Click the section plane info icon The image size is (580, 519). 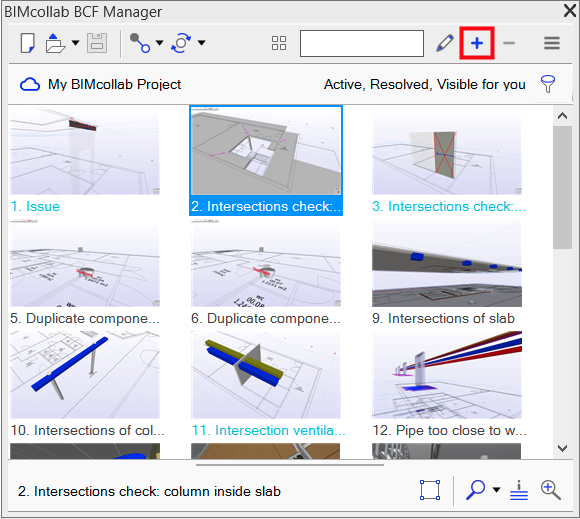pyautogui.click(x=519, y=490)
